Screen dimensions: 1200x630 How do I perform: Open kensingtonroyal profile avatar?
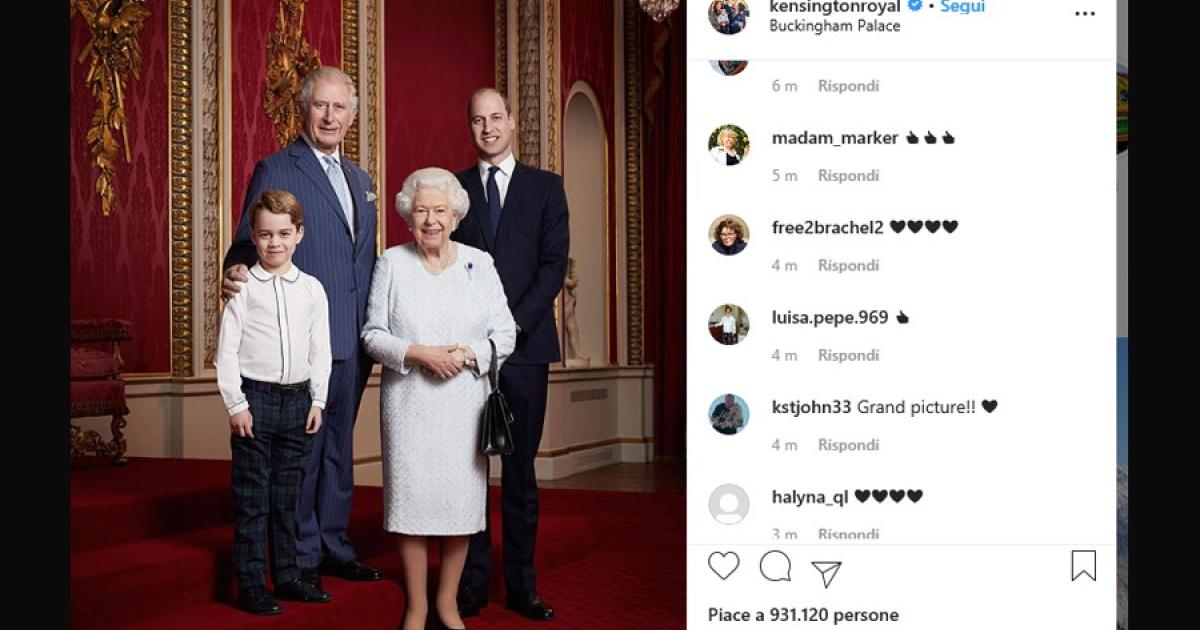click(x=729, y=14)
